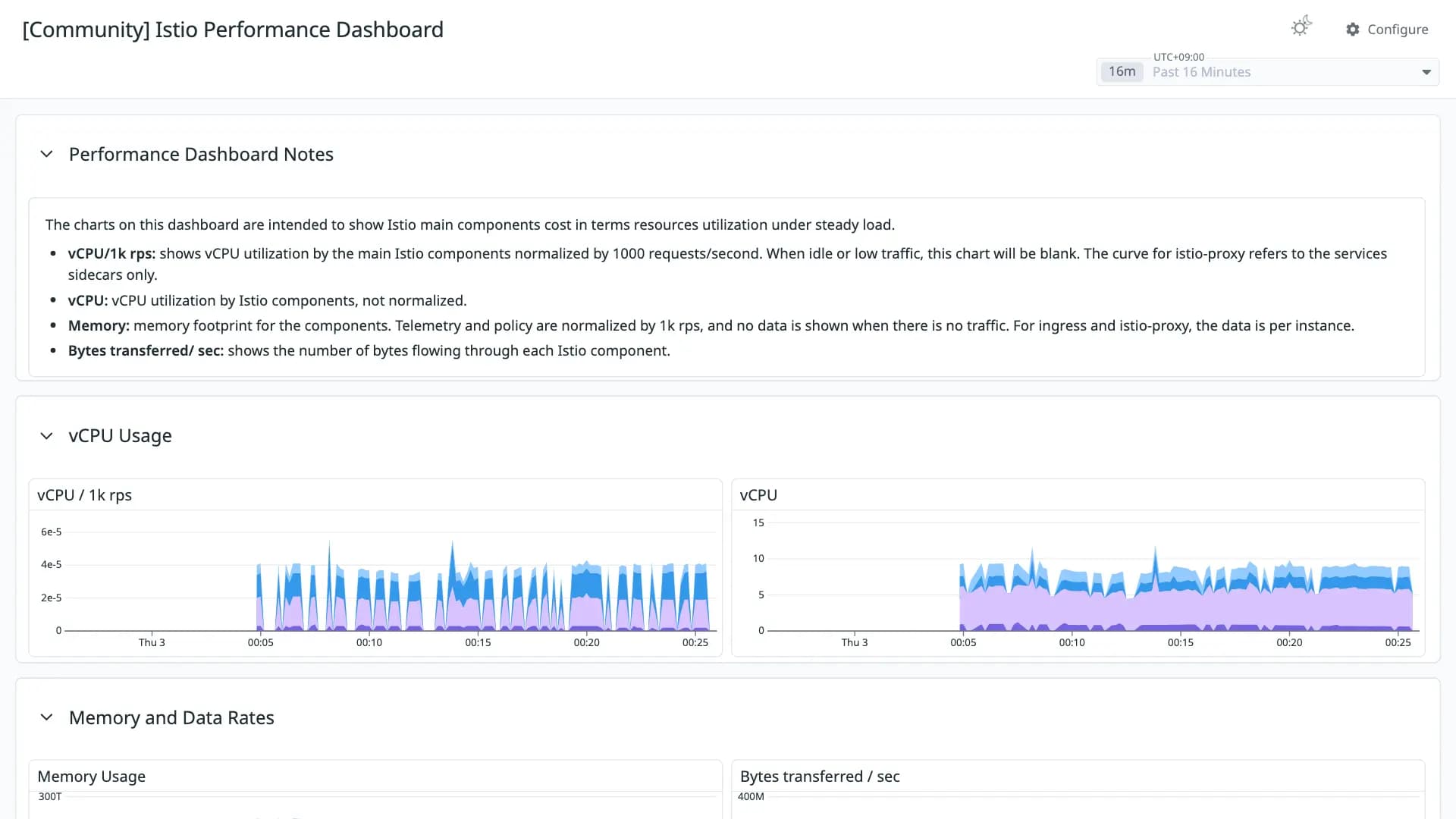Select the vCPU / 1k rps widget title
1456x819 pixels.
tap(84, 495)
